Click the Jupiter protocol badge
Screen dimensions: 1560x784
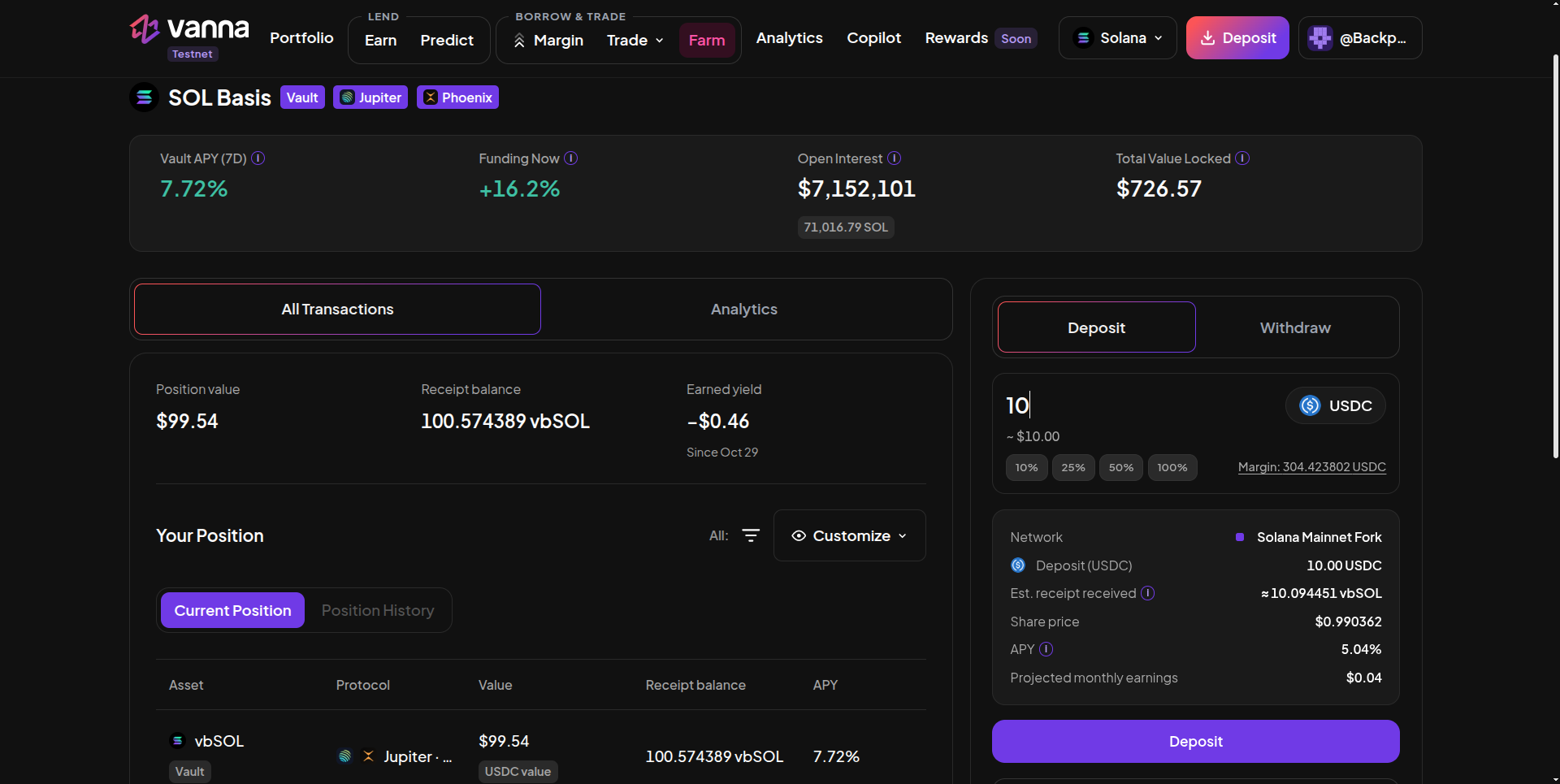[x=370, y=97]
